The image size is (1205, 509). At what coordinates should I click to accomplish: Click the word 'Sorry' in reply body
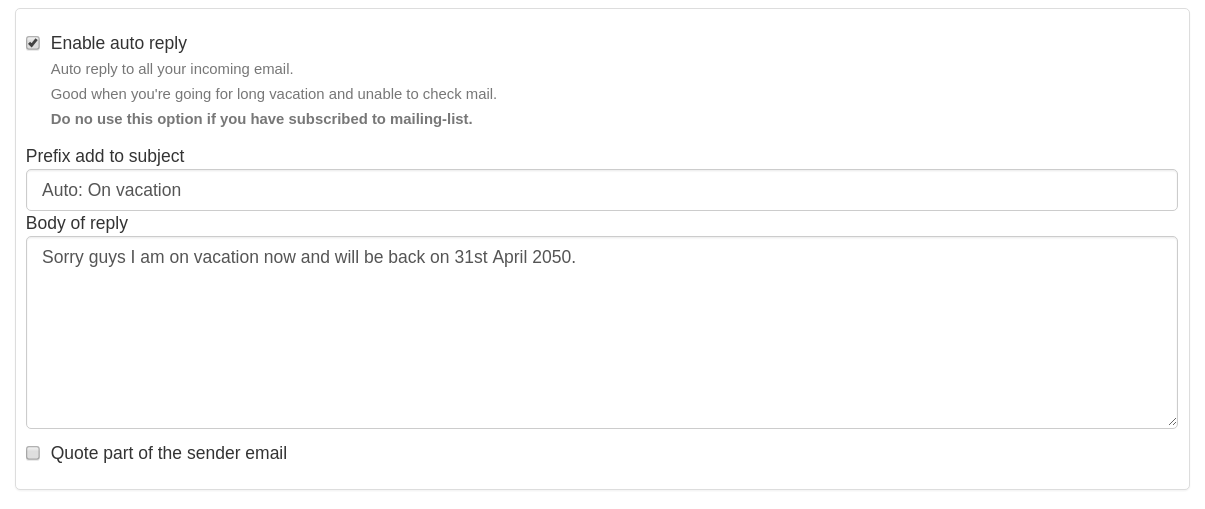tap(61, 257)
